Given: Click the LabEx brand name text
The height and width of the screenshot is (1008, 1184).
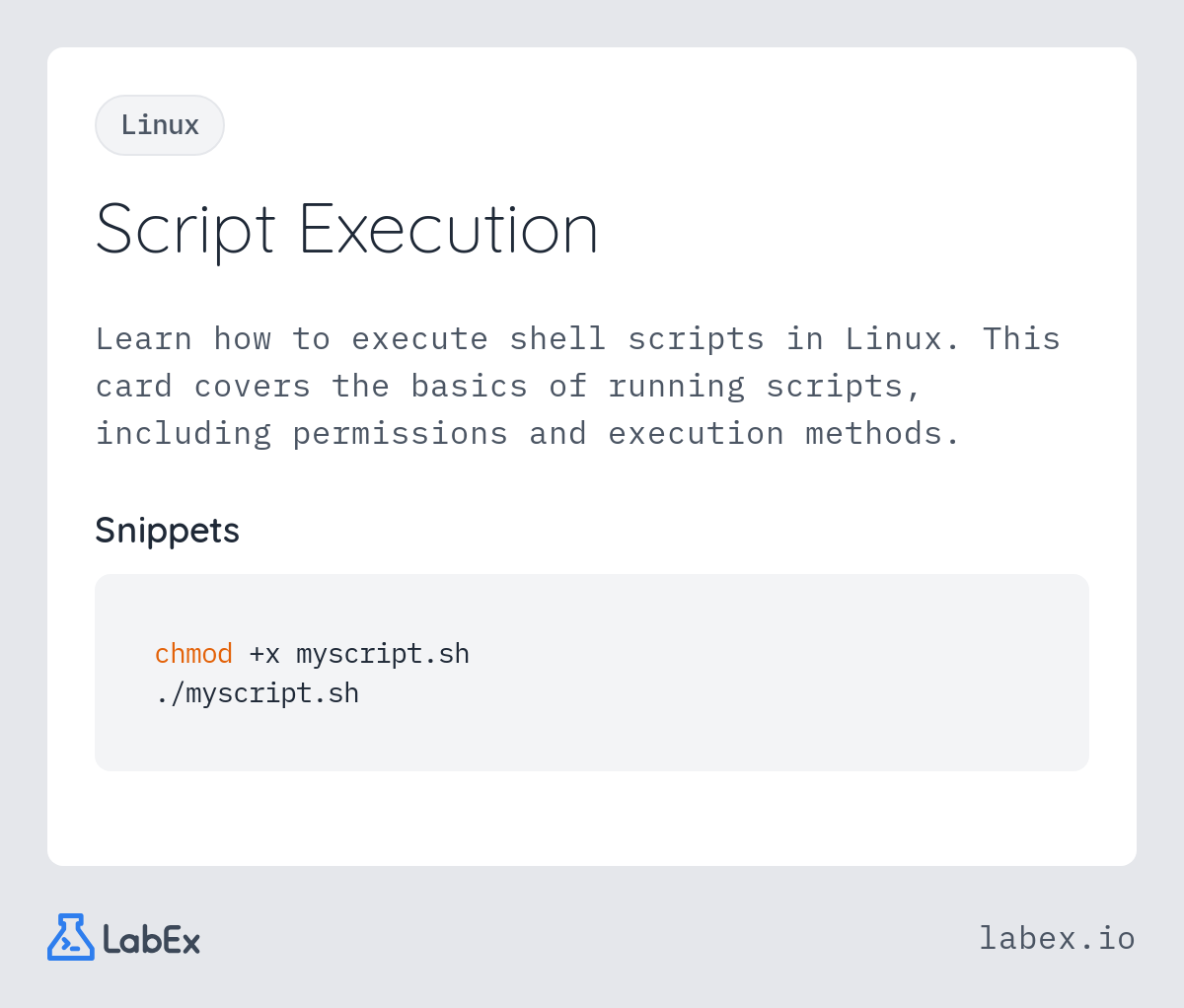Looking at the screenshot, I should [x=151, y=939].
